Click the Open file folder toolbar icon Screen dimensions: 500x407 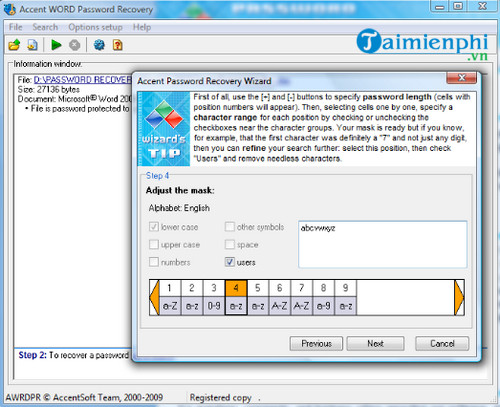(x=14, y=45)
